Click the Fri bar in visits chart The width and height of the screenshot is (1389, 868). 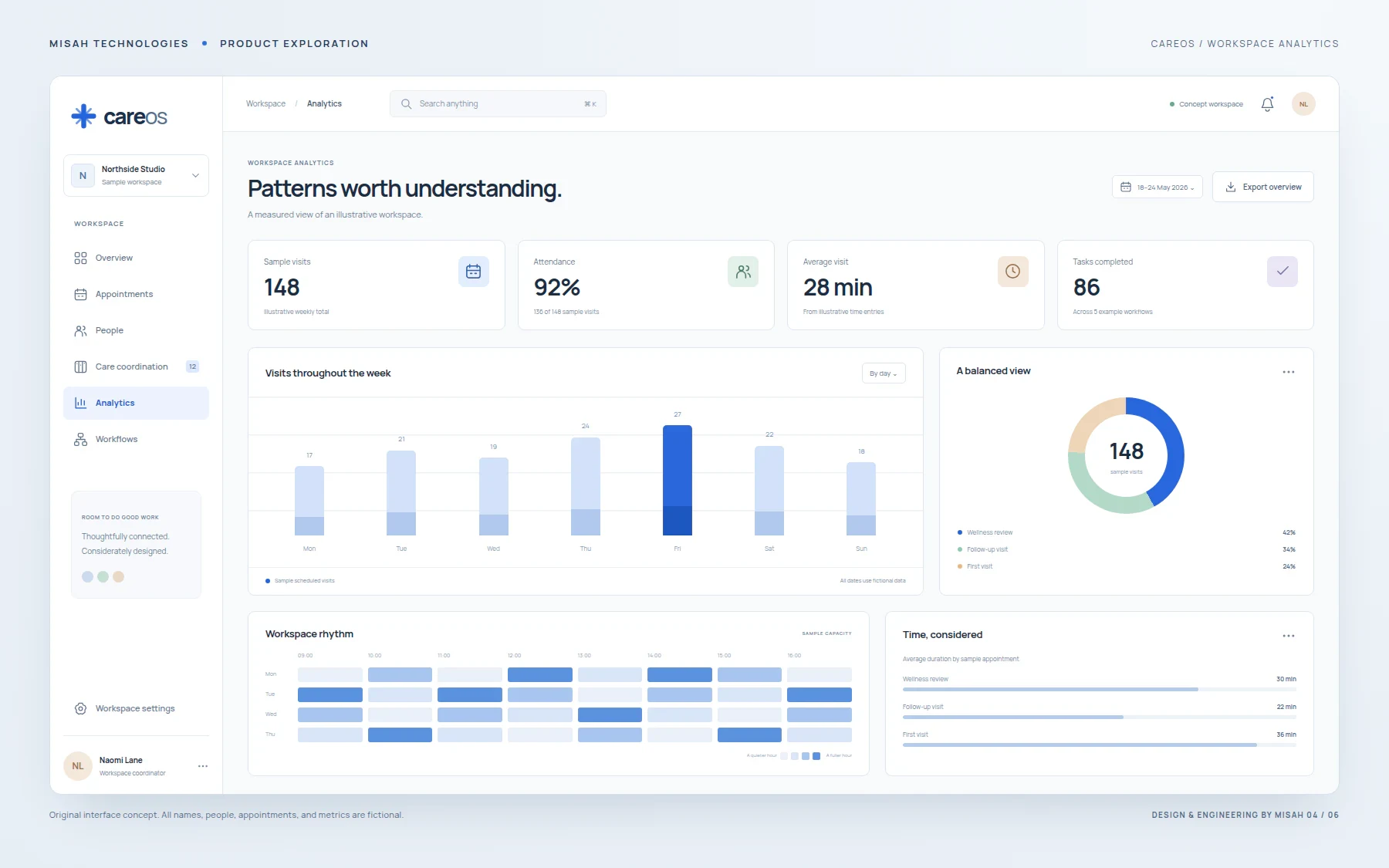pos(678,480)
